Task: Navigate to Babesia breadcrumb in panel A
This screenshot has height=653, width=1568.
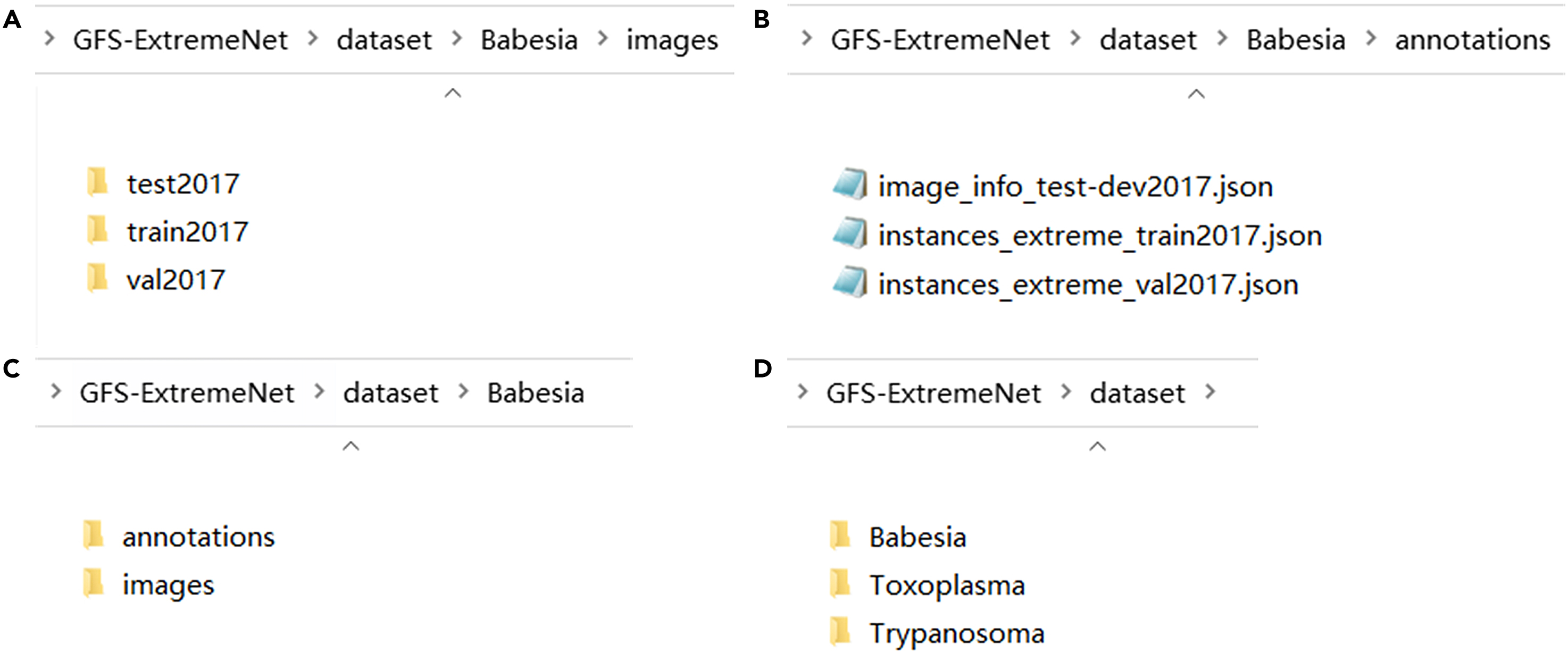Action: [x=529, y=40]
